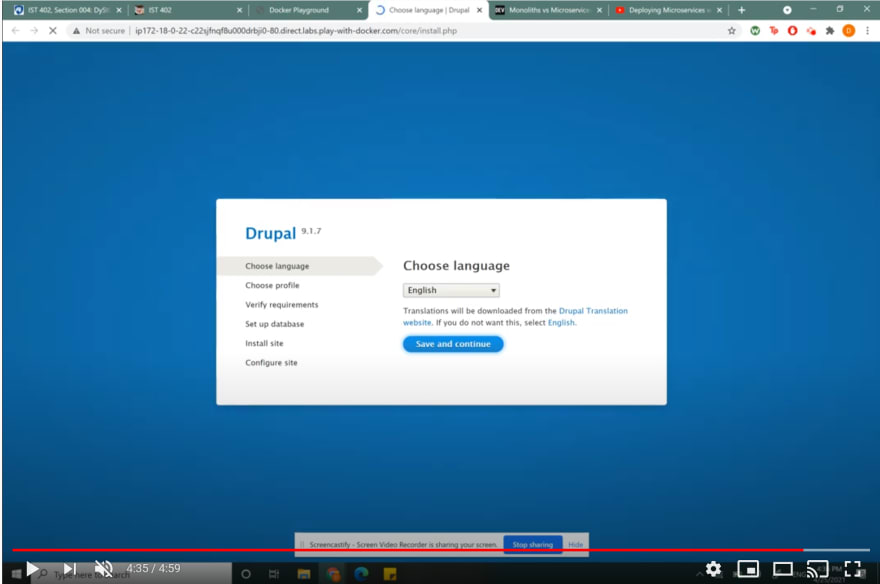Click the red Opera-style O extension icon
Viewport: 880px width, 584px height.
click(x=792, y=31)
